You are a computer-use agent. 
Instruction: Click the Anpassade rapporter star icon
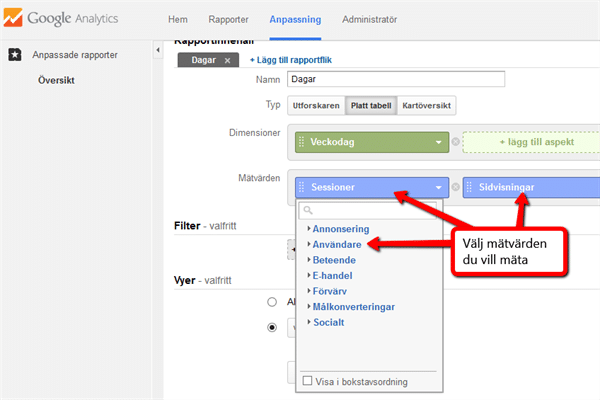[15, 55]
